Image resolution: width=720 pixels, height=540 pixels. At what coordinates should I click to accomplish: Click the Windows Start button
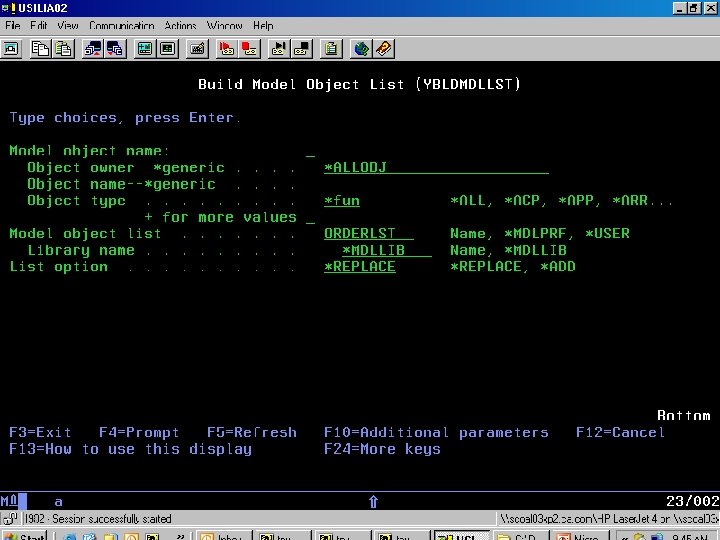click(24, 536)
